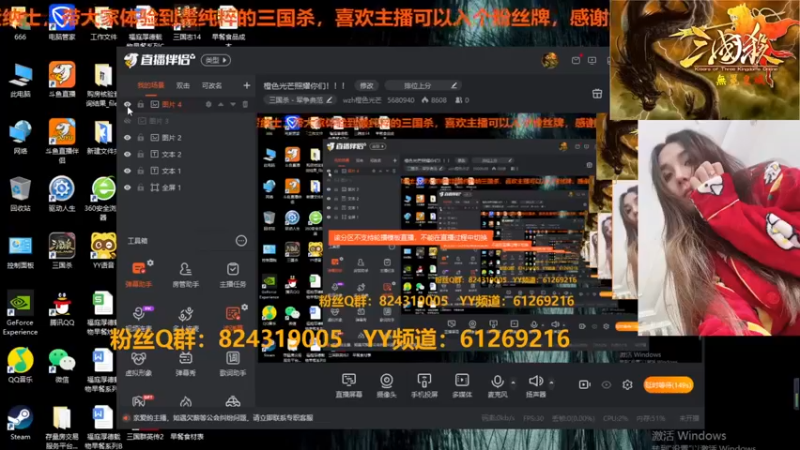Click the orange start streaming button

(668, 385)
